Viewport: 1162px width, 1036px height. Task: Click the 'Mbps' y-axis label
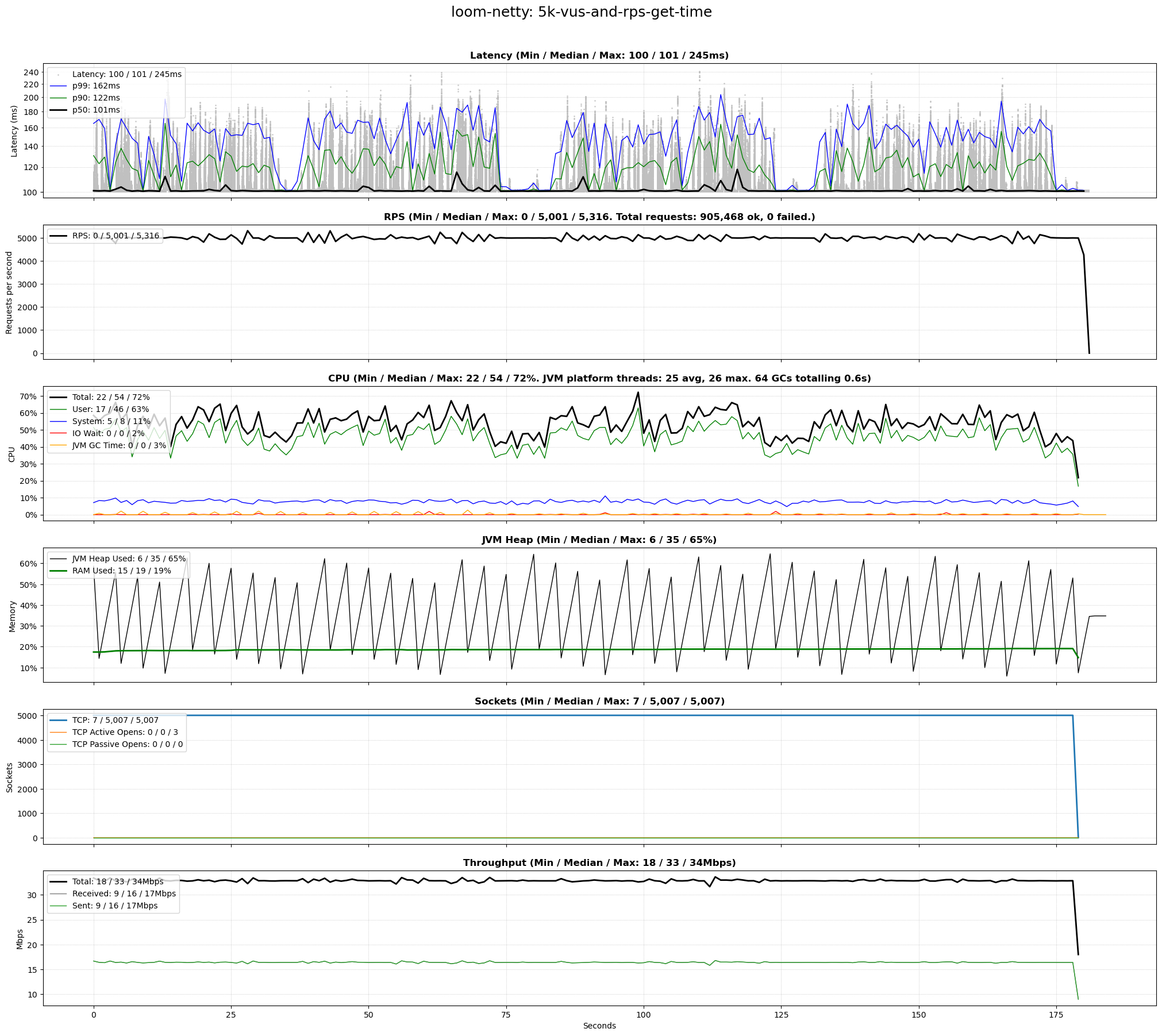pos(20,938)
